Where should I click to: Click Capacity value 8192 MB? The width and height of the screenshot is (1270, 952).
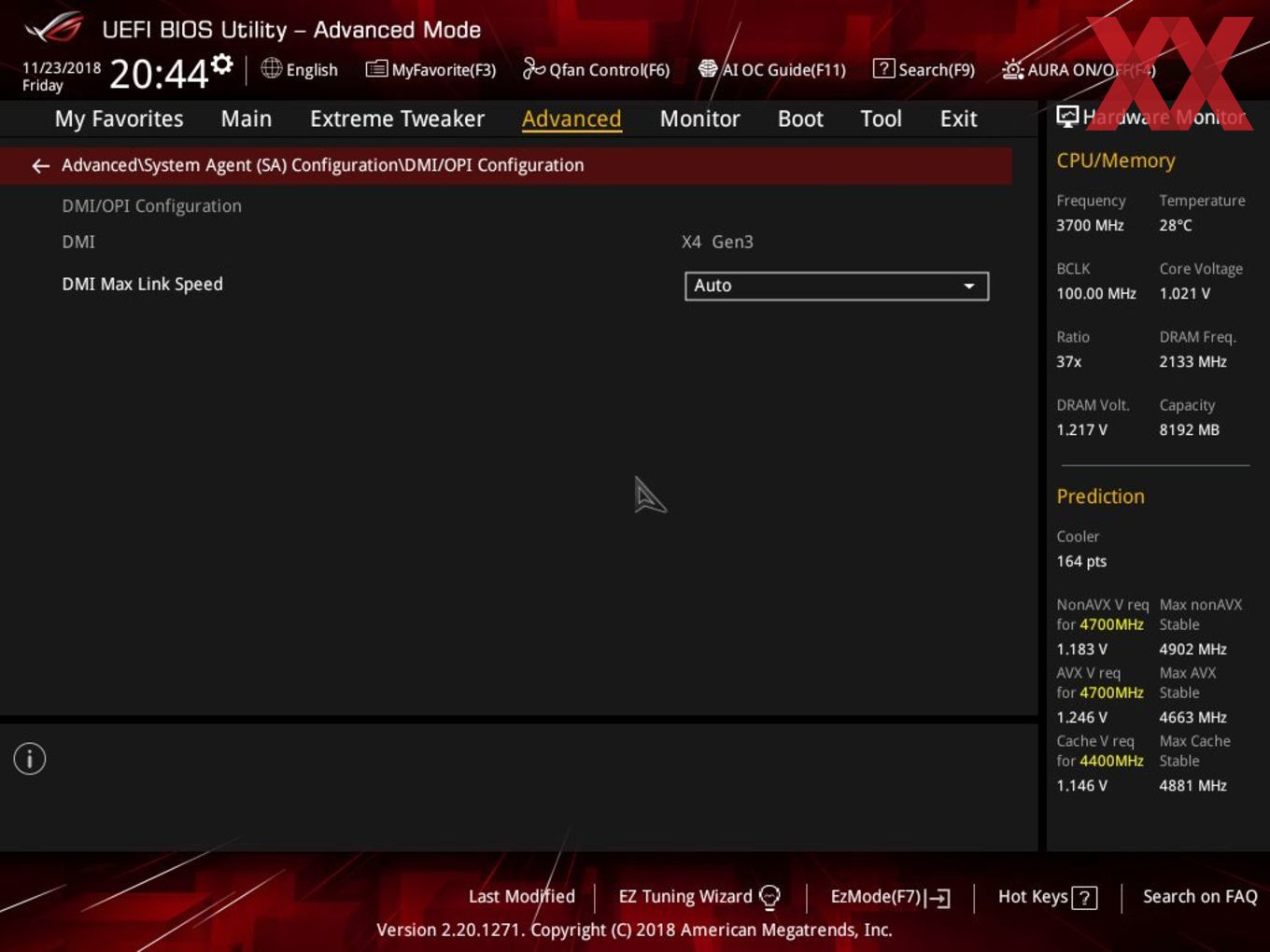(x=1189, y=429)
